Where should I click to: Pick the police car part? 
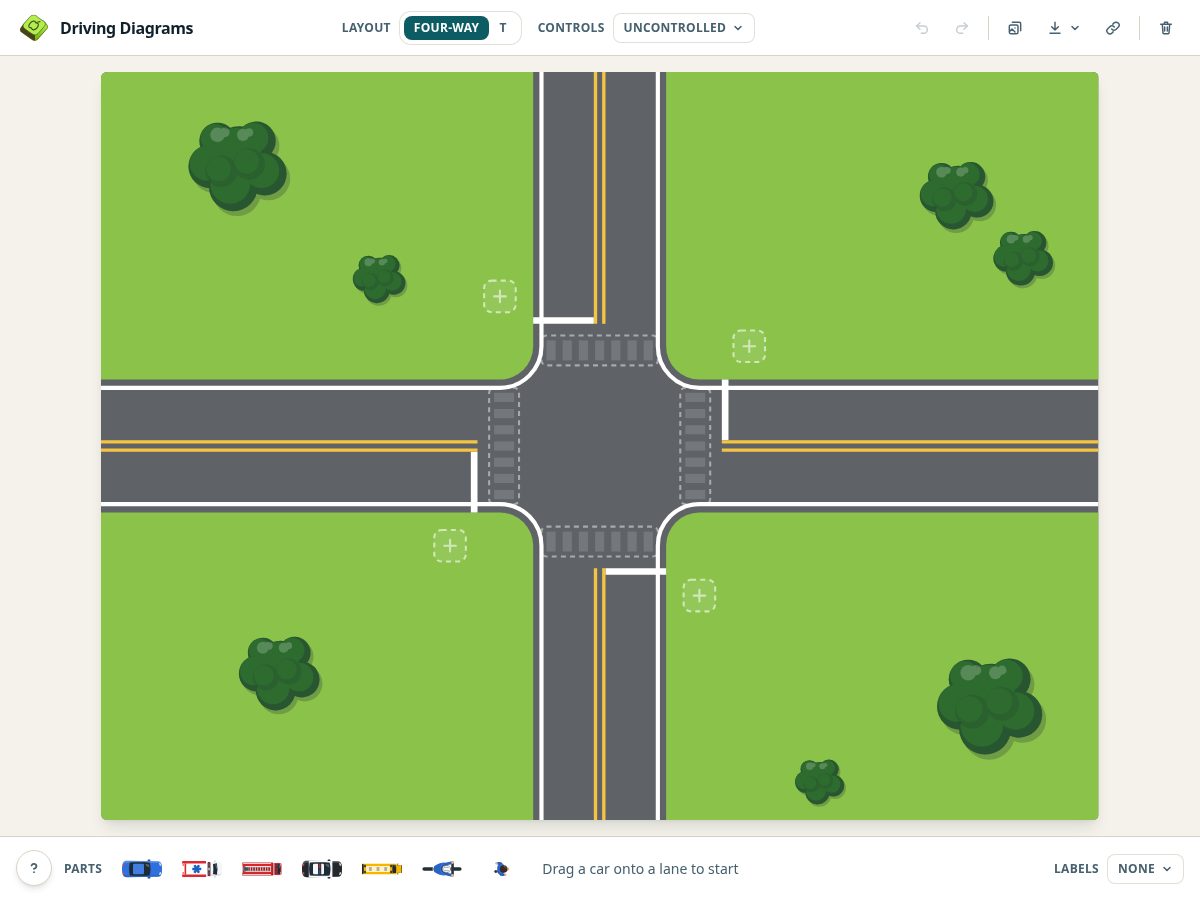coord(322,869)
